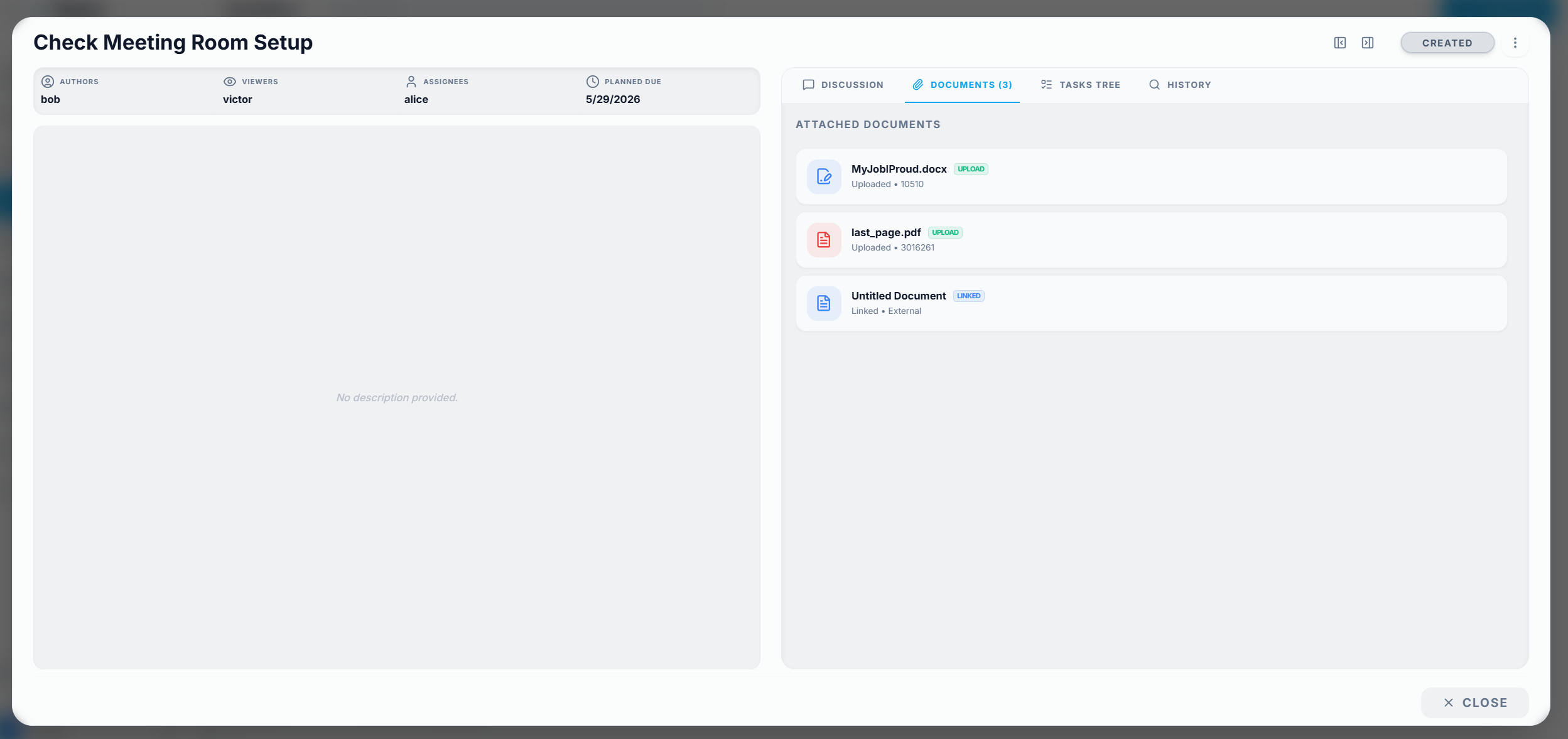Select author bob
Viewport: 1568px width, 739px height.
(50, 99)
